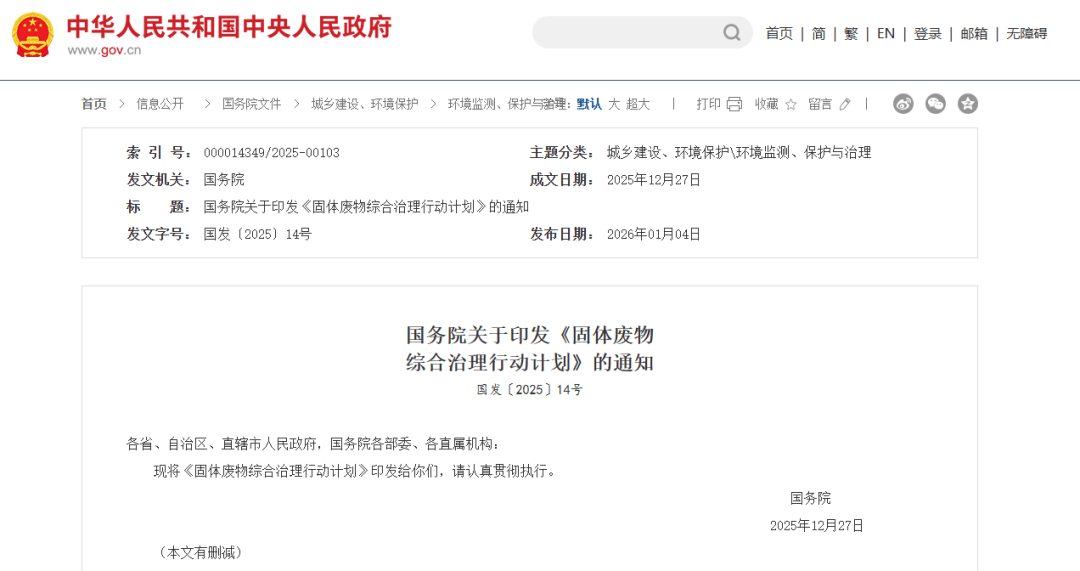This screenshot has height=571, width=1080.
Task: Click the favorite star icon
Action: 791,104
